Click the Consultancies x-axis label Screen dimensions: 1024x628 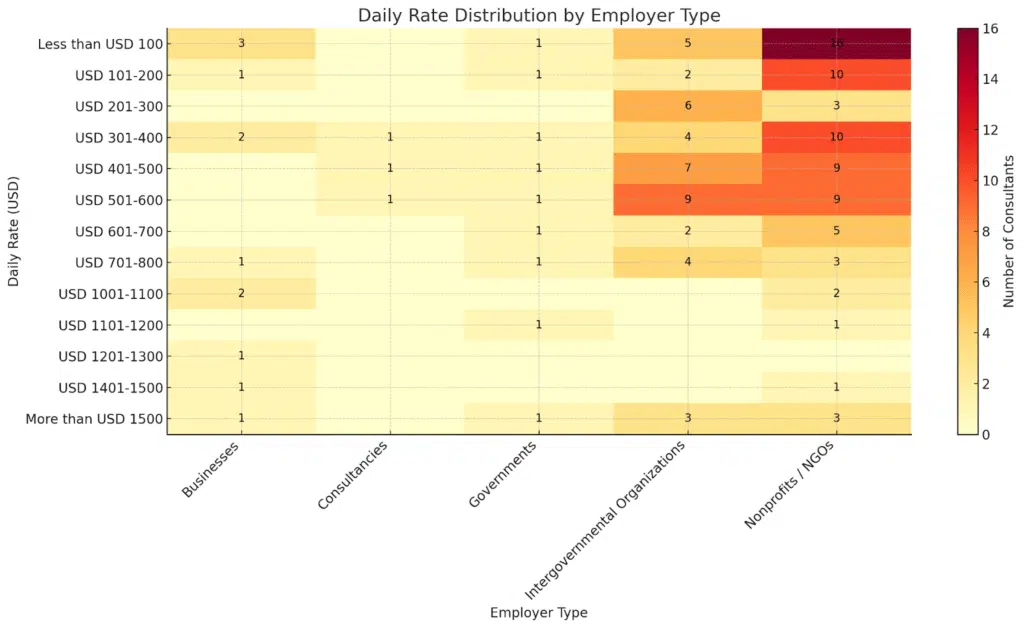coord(352,476)
